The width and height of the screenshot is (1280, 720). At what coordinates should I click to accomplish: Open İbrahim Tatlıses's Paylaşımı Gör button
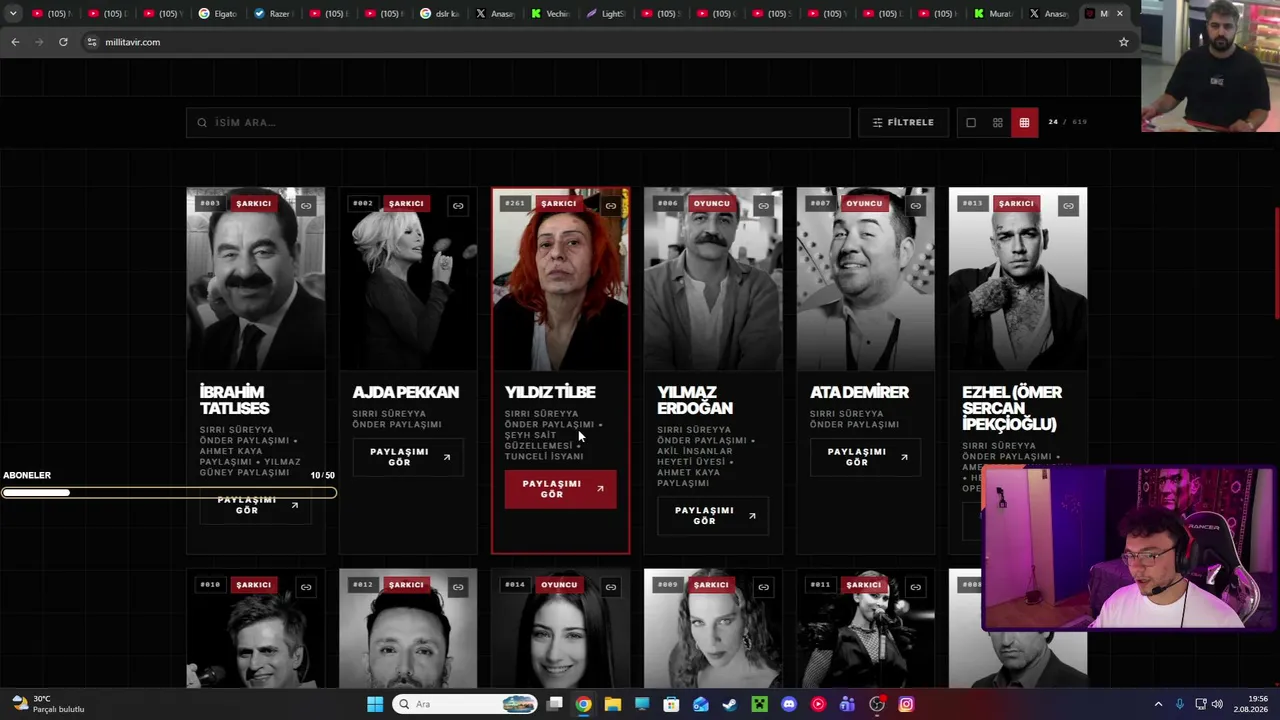coord(255,505)
